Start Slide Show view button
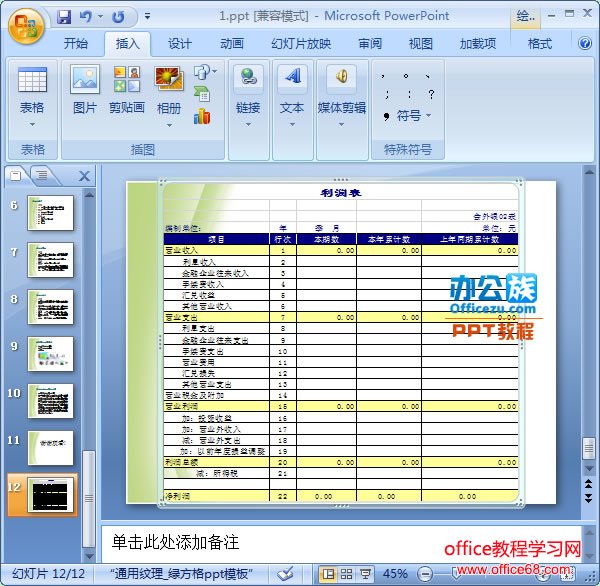Image resolution: width=600 pixels, height=586 pixels. [365, 574]
